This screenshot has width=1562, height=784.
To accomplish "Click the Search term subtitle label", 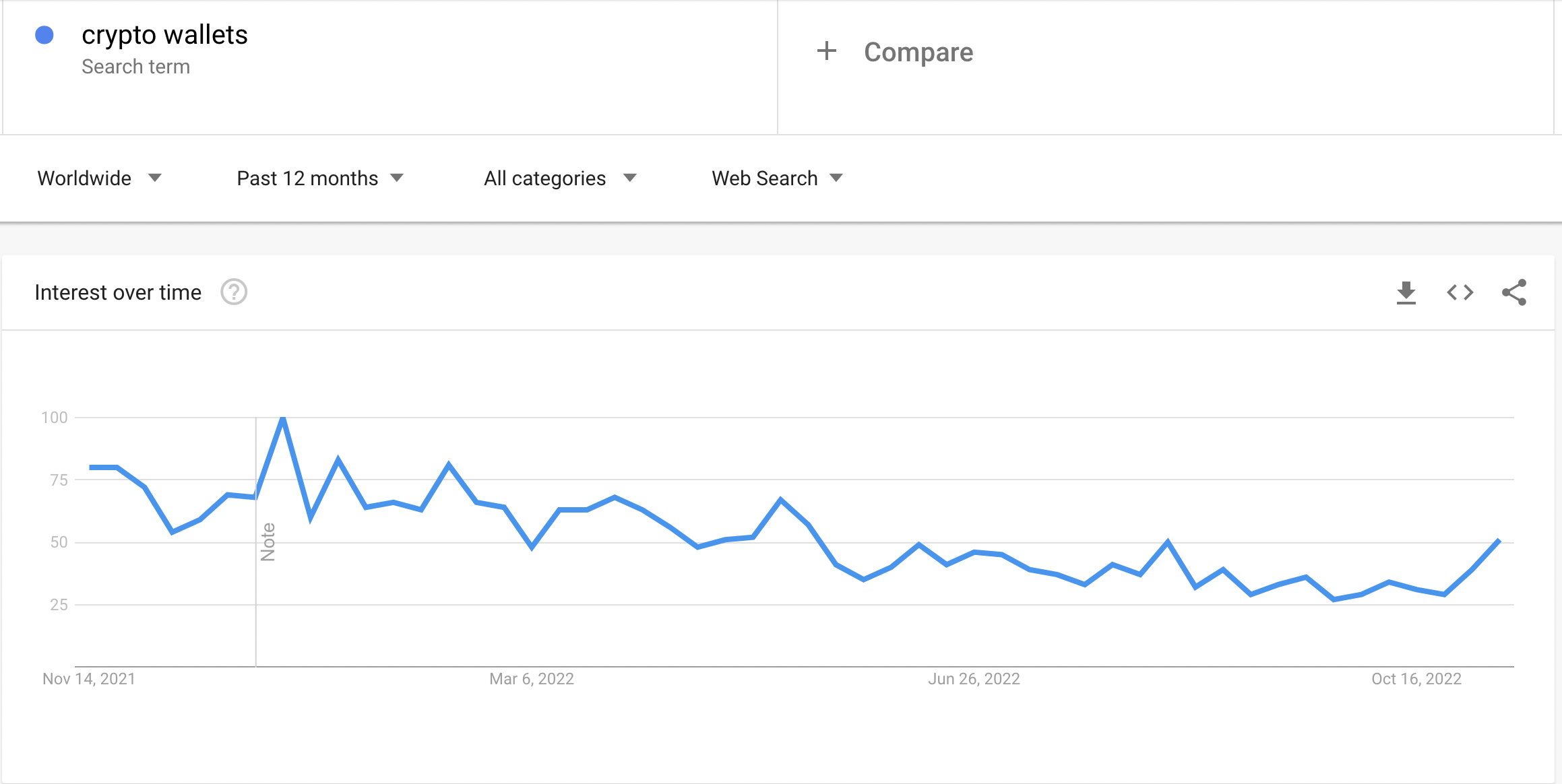I will tap(135, 67).
